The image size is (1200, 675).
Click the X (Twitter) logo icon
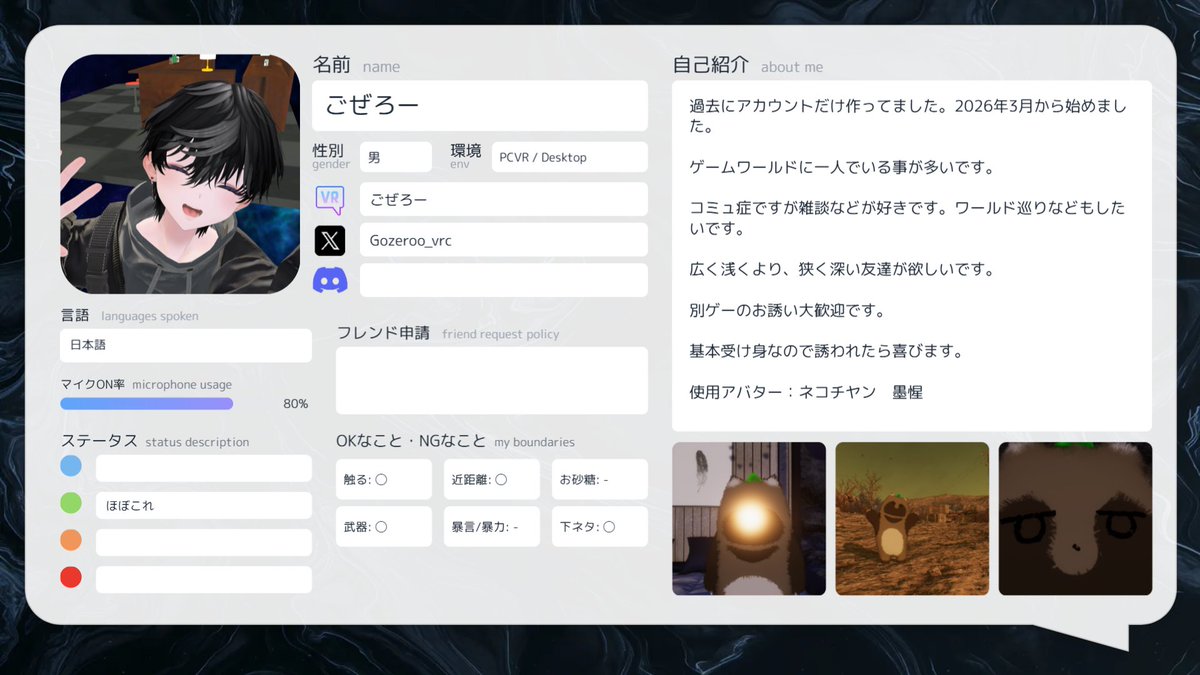(x=330, y=240)
